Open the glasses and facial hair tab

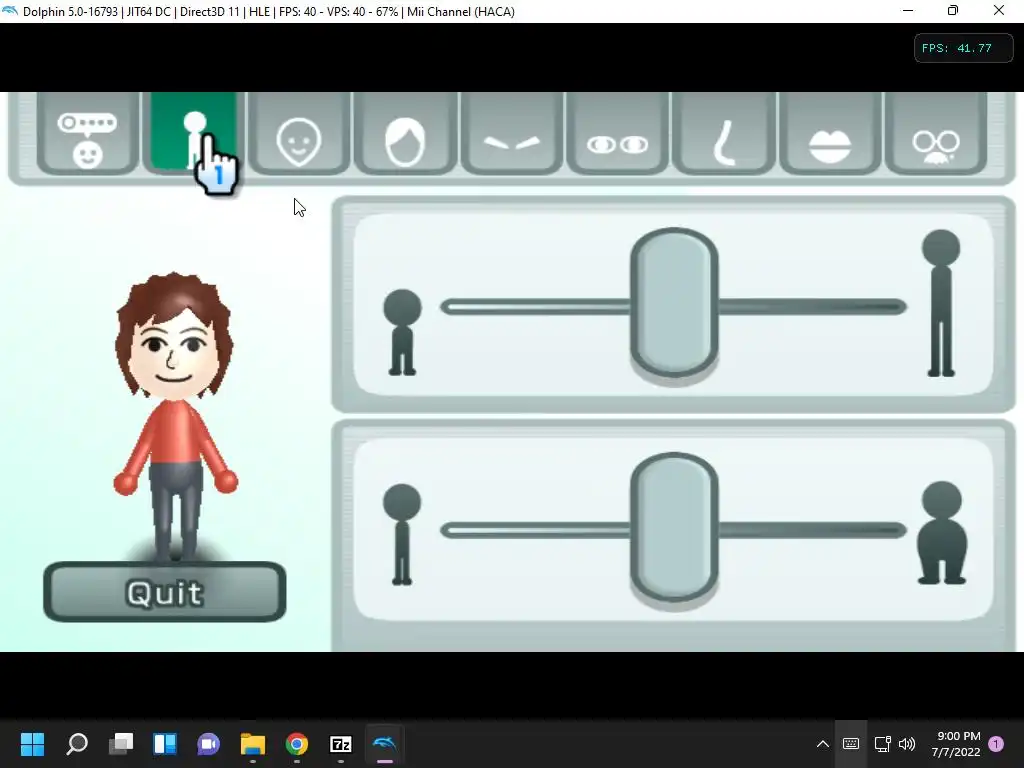coord(936,133)
